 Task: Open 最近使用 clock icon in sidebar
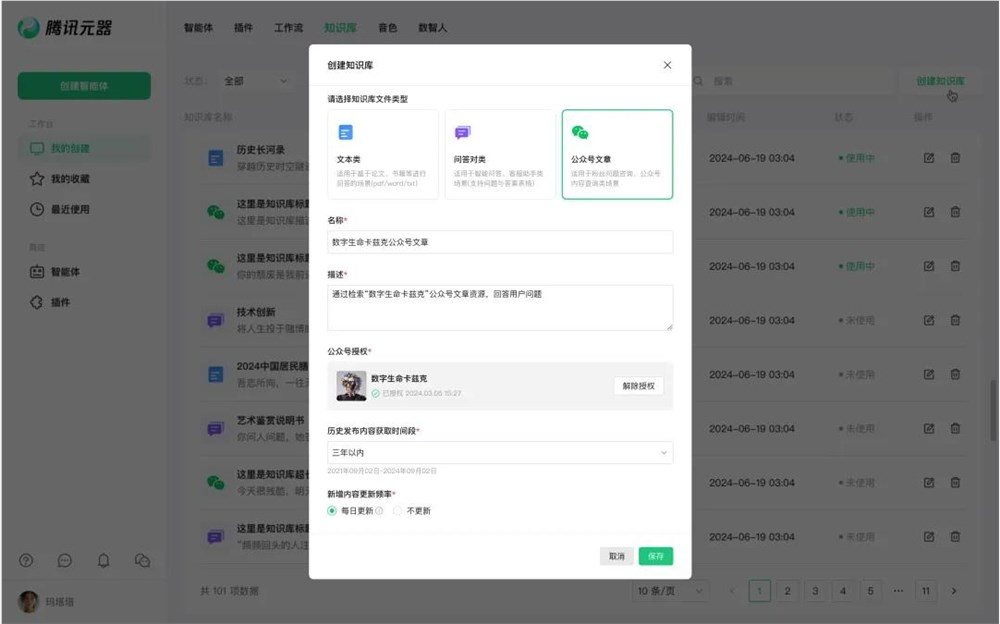37,208
